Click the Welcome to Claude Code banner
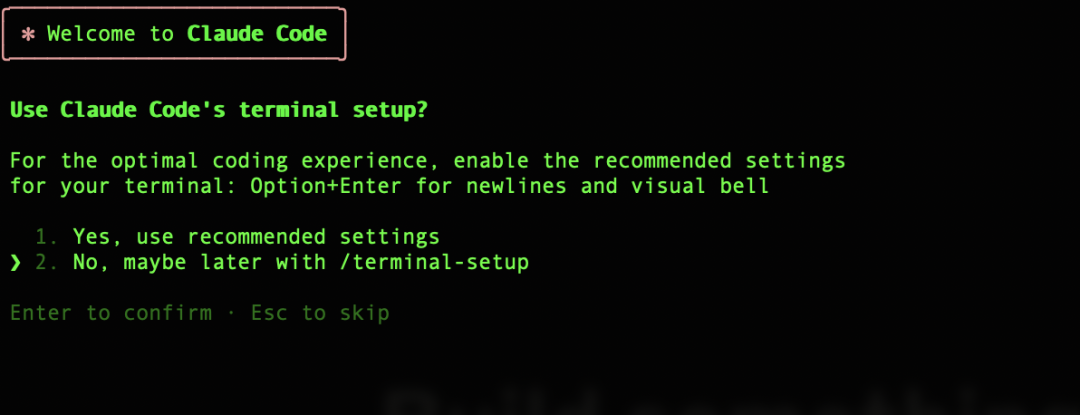 pos(174,34)
